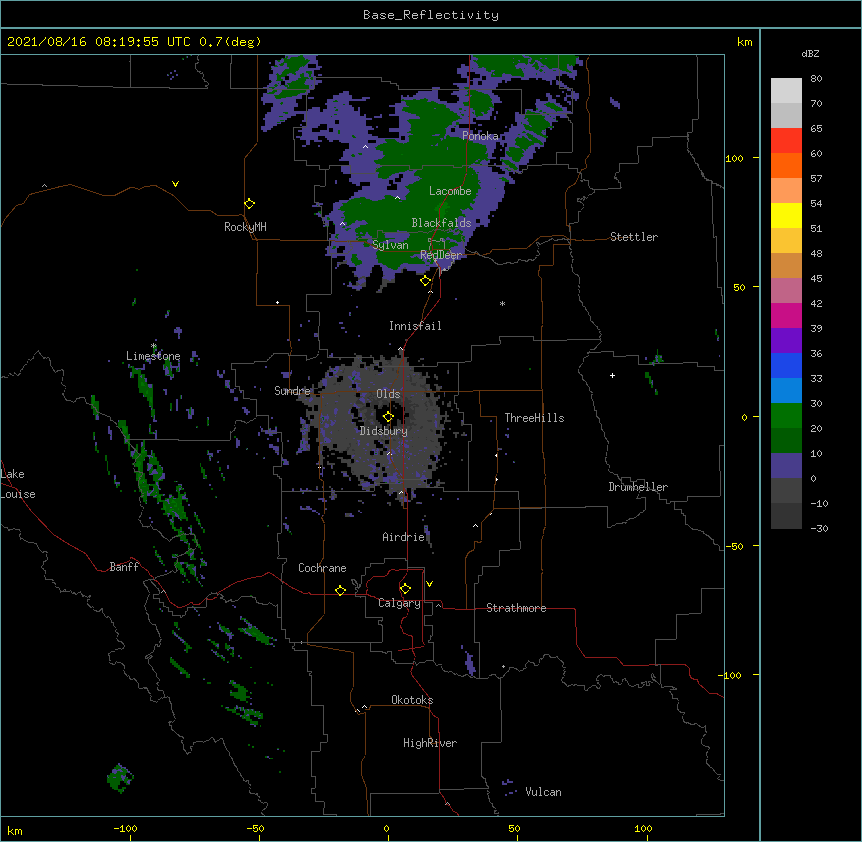
Task: Click the Strathmore label
Action: click(x=516, y=608)
